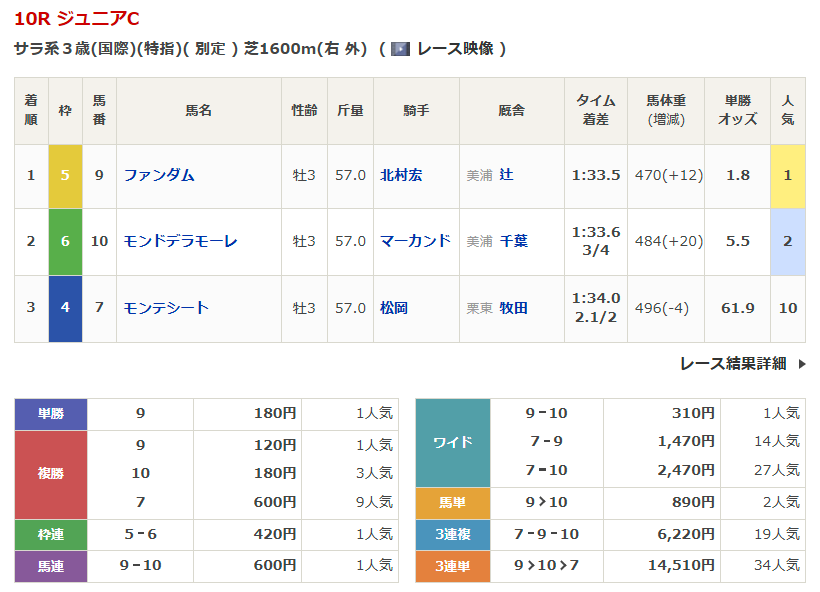
Task: Open trainer 辻 stable link
Action: [x=506, y=175]
